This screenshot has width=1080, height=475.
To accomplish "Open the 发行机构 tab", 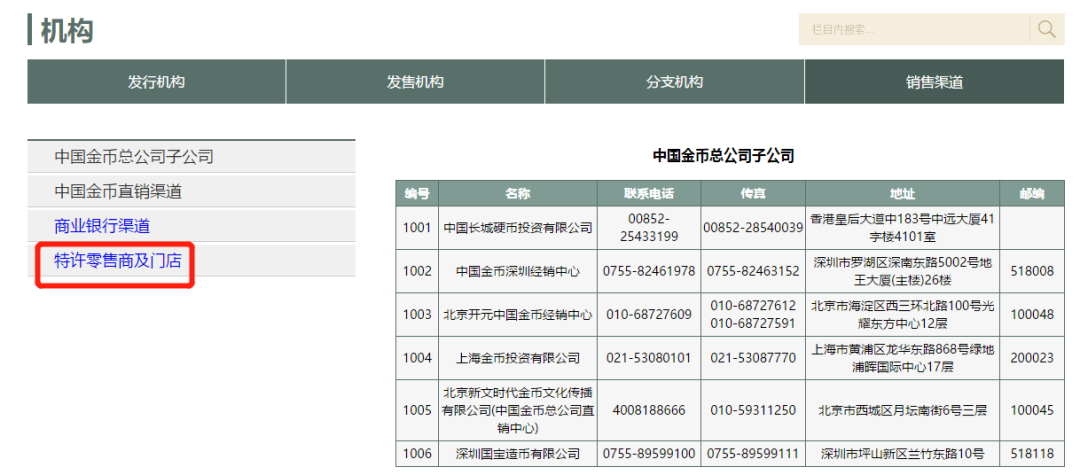I will tap(156, 82).
